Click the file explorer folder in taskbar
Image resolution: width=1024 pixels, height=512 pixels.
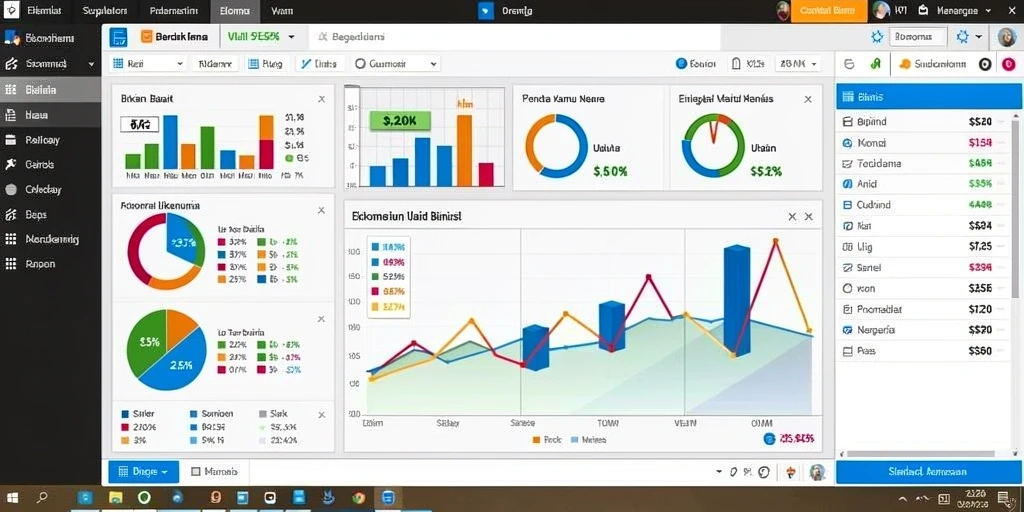[x=116, y=498]
